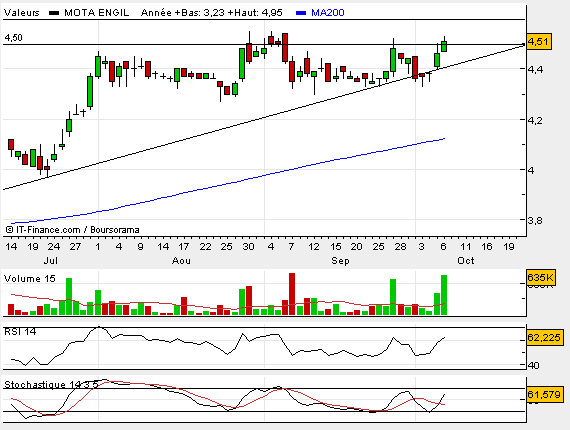Image resolution: width=570 pixels, height=430 pixels.
Task: Click the 12 date tick label
Action: coord(314,246)
